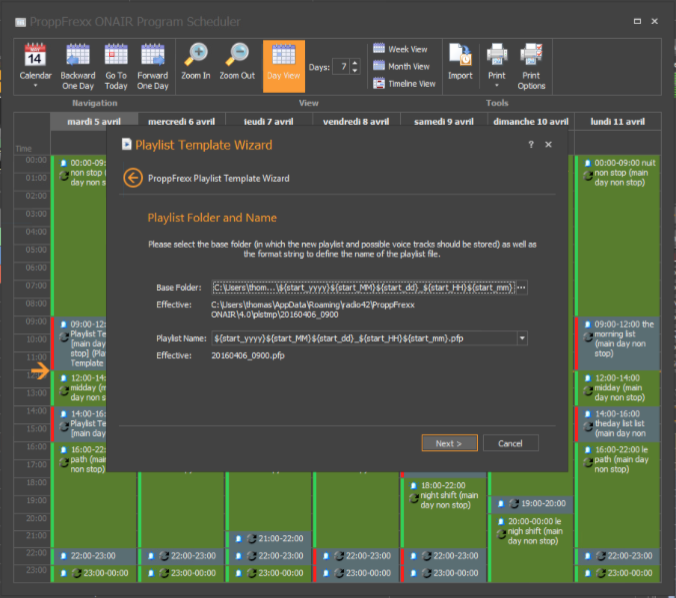Open wizard help question mark
The width and height of the screenshot is (676, 598).
(531, 144)
